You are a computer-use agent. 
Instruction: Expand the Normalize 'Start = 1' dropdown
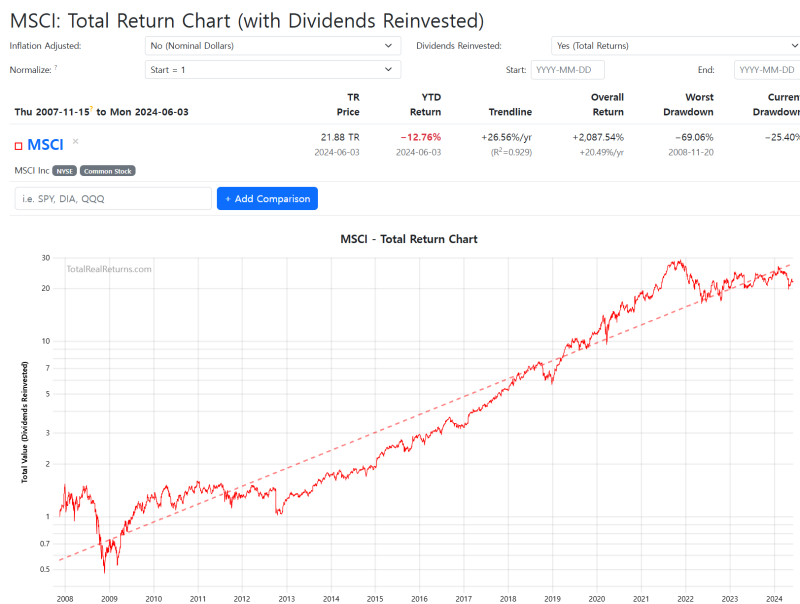(273, 70)
